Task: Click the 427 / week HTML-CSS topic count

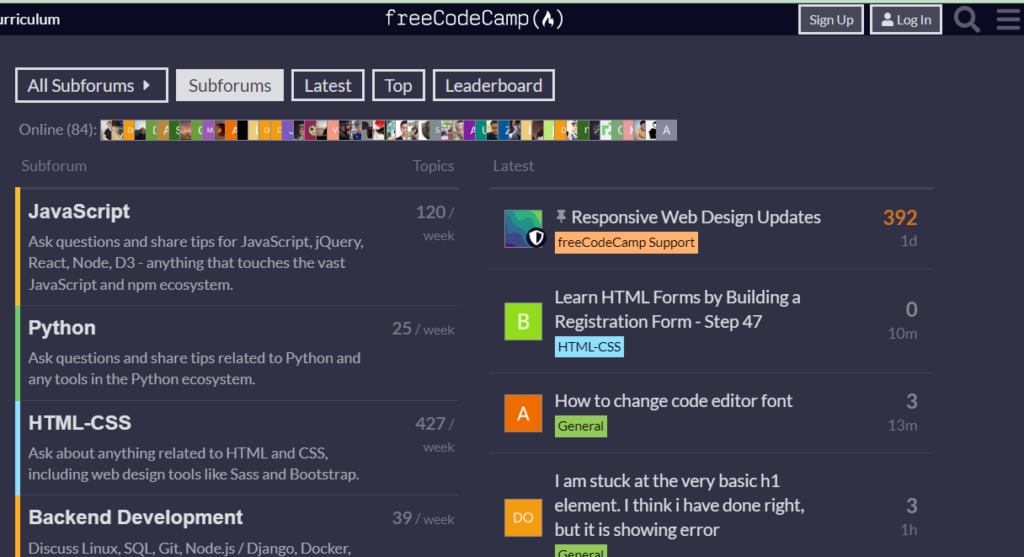Action: (435, 435)
